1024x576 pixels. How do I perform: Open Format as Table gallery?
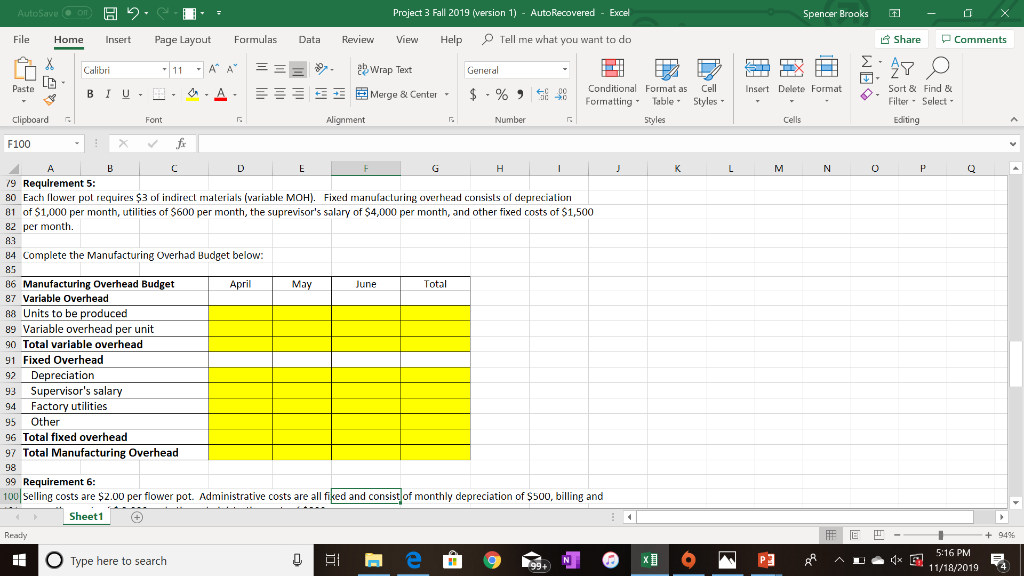666,82
